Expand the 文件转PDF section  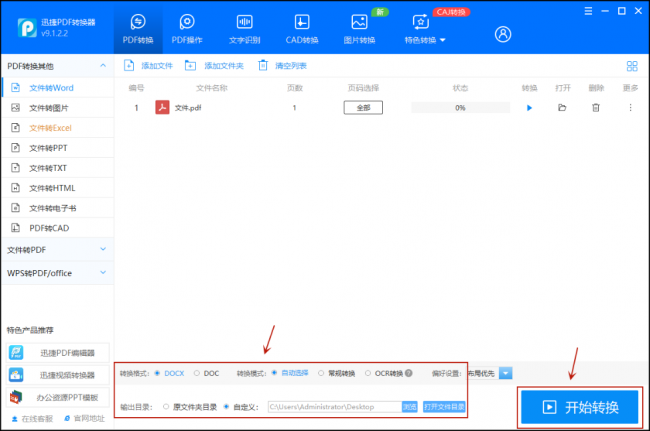tap(57, 250)
